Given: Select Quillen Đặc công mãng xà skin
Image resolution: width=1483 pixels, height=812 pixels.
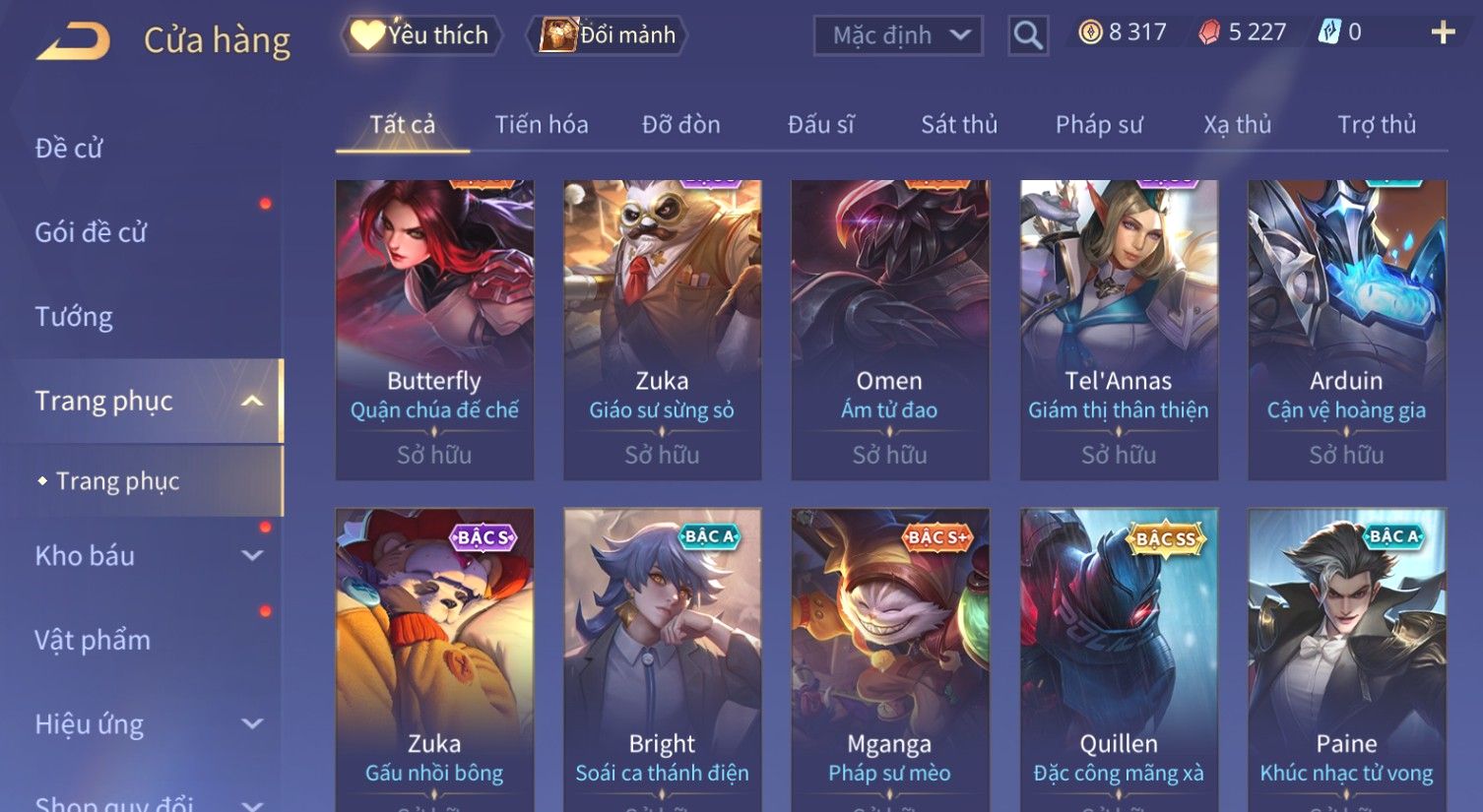Looking at the screenshot, I should [1119, 659].
